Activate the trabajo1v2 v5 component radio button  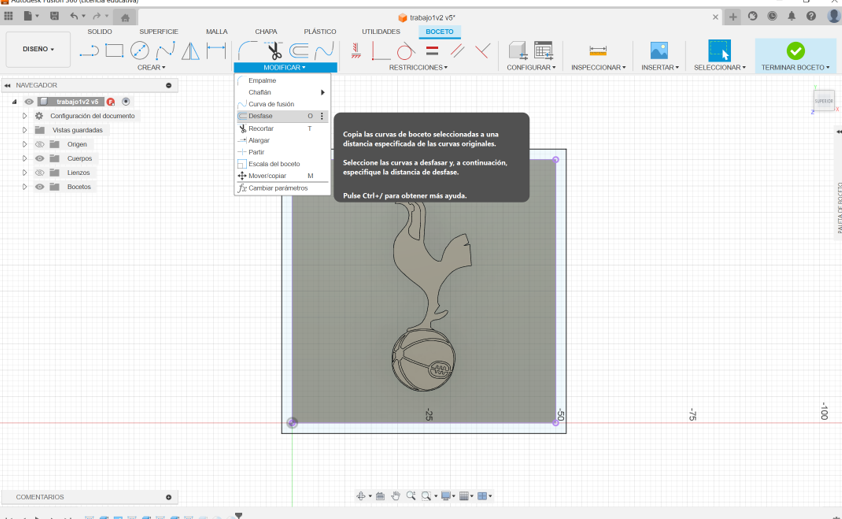[x=126, y=102]
